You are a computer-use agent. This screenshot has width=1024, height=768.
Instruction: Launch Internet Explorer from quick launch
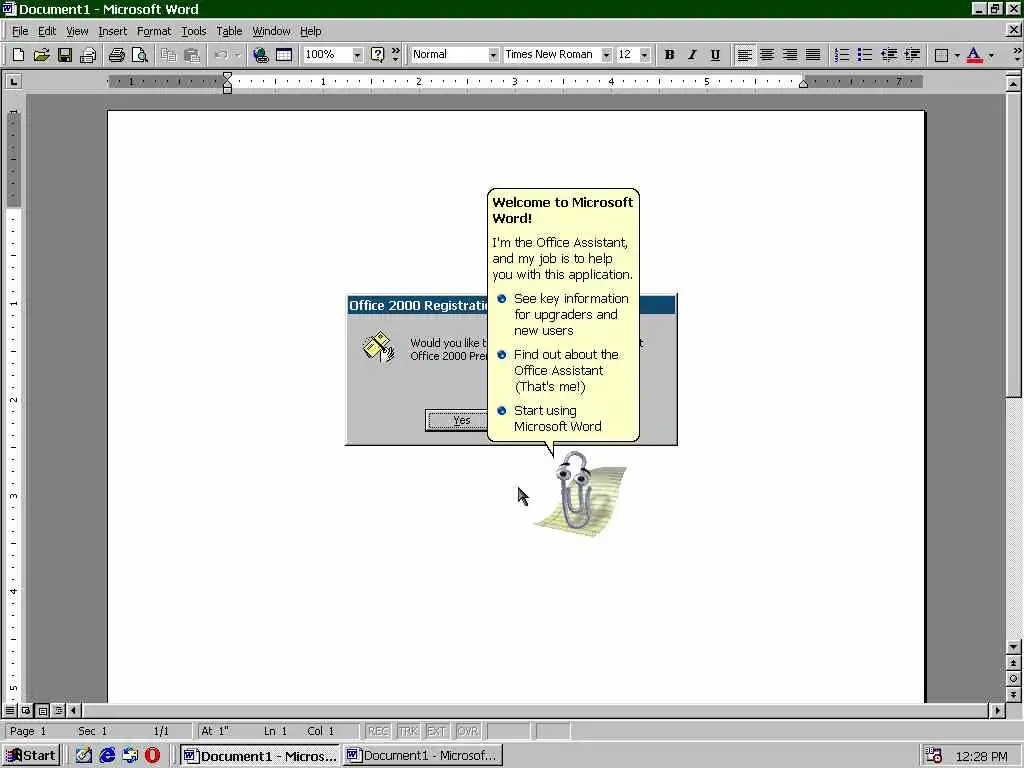(x=108, y=756)
